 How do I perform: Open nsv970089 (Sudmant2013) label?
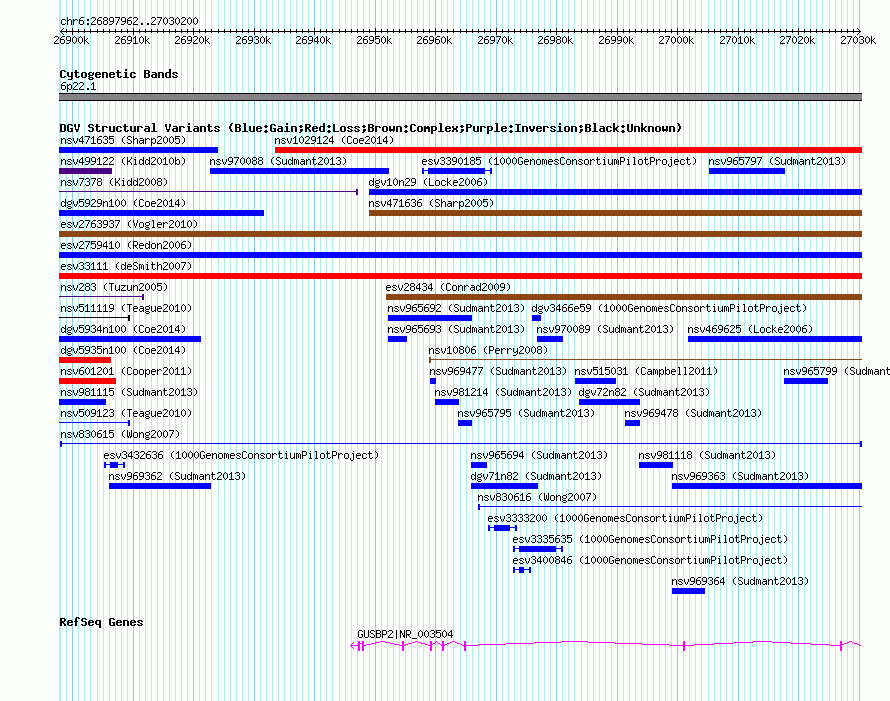point(605,329)
